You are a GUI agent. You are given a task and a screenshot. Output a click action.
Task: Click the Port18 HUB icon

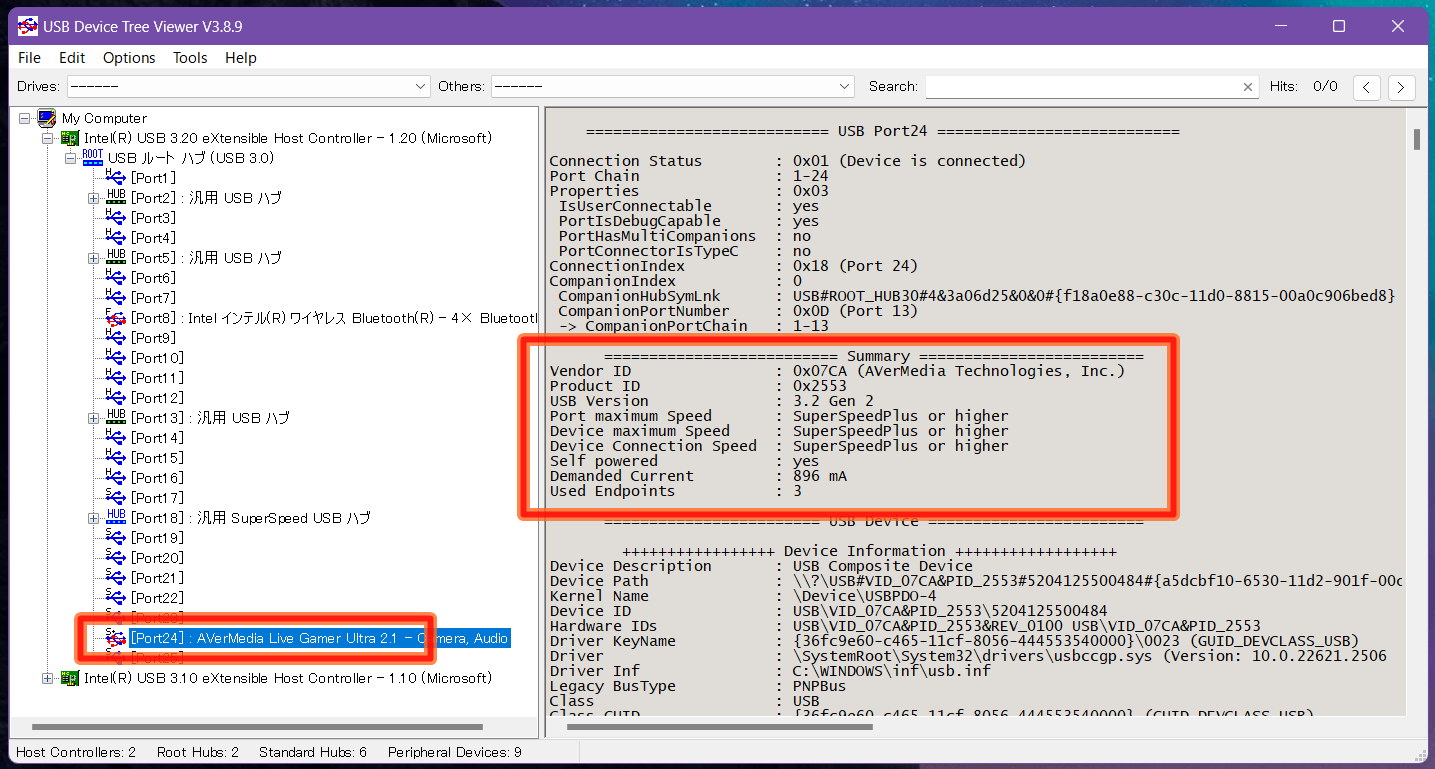[x=116, y=517]
